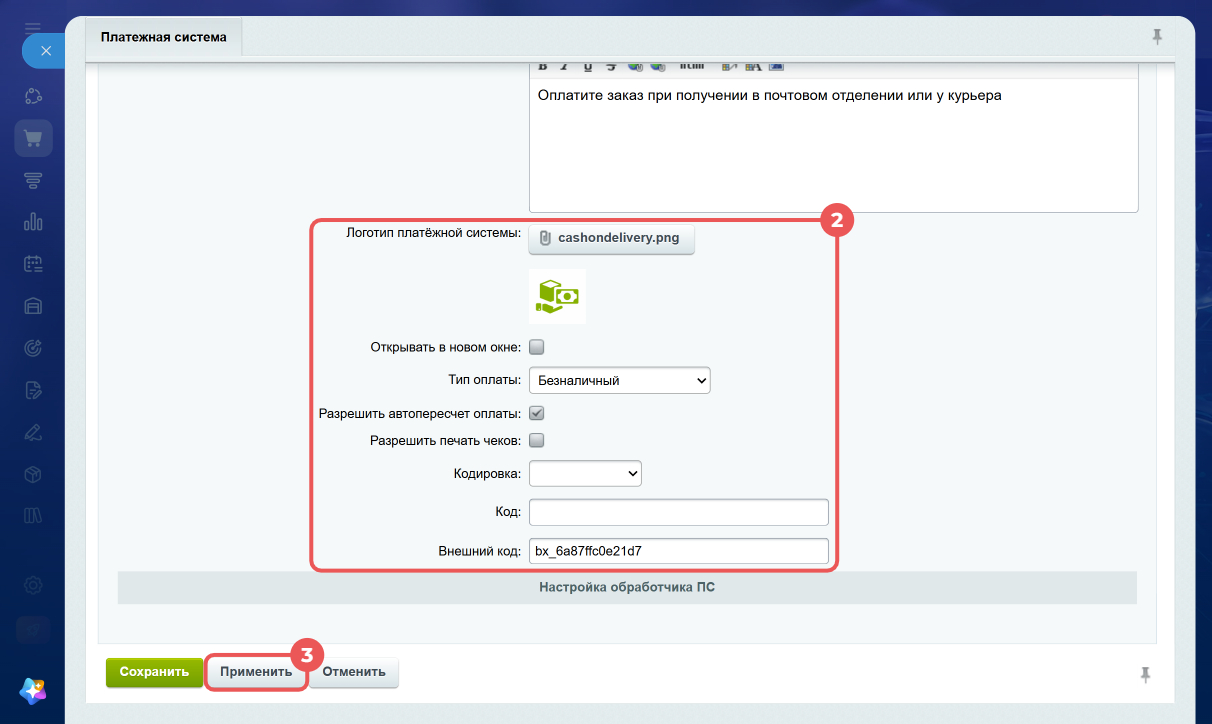Viewport: 1212px width, 724px height.
Task: Open the signature pen icon in the sidebar
Action: 33,432
